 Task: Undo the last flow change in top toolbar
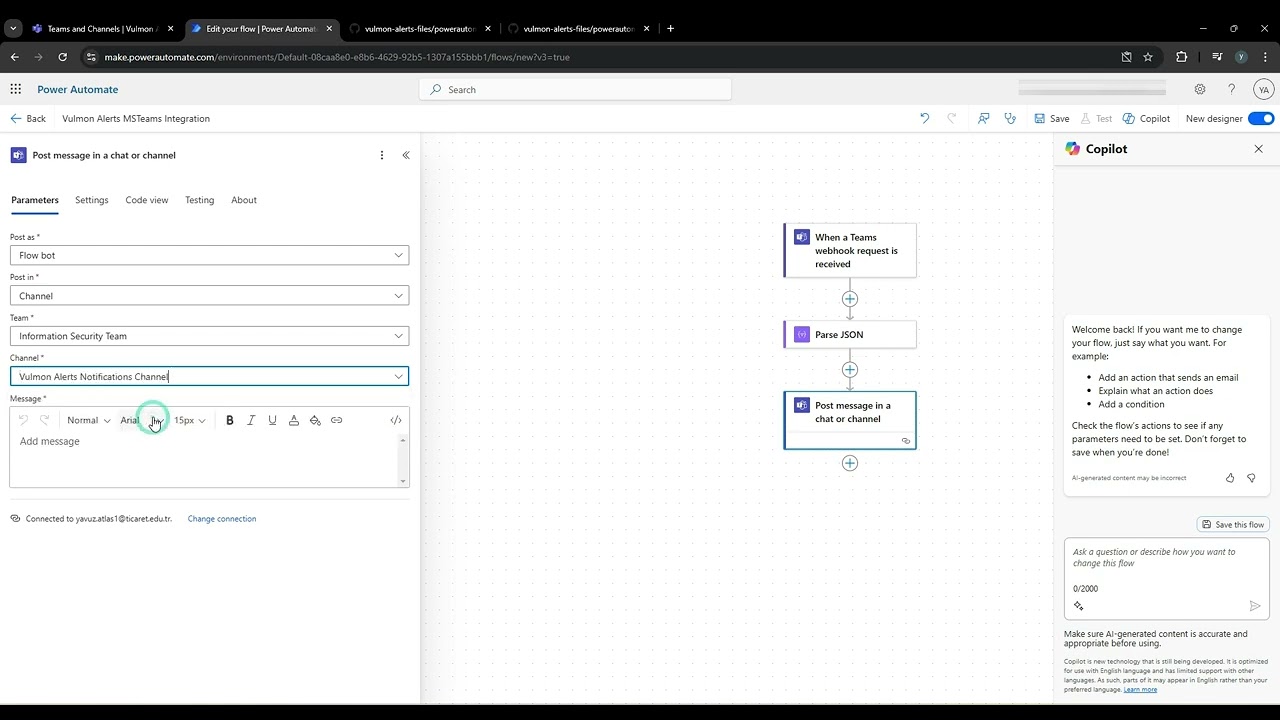tap(924, 118)
